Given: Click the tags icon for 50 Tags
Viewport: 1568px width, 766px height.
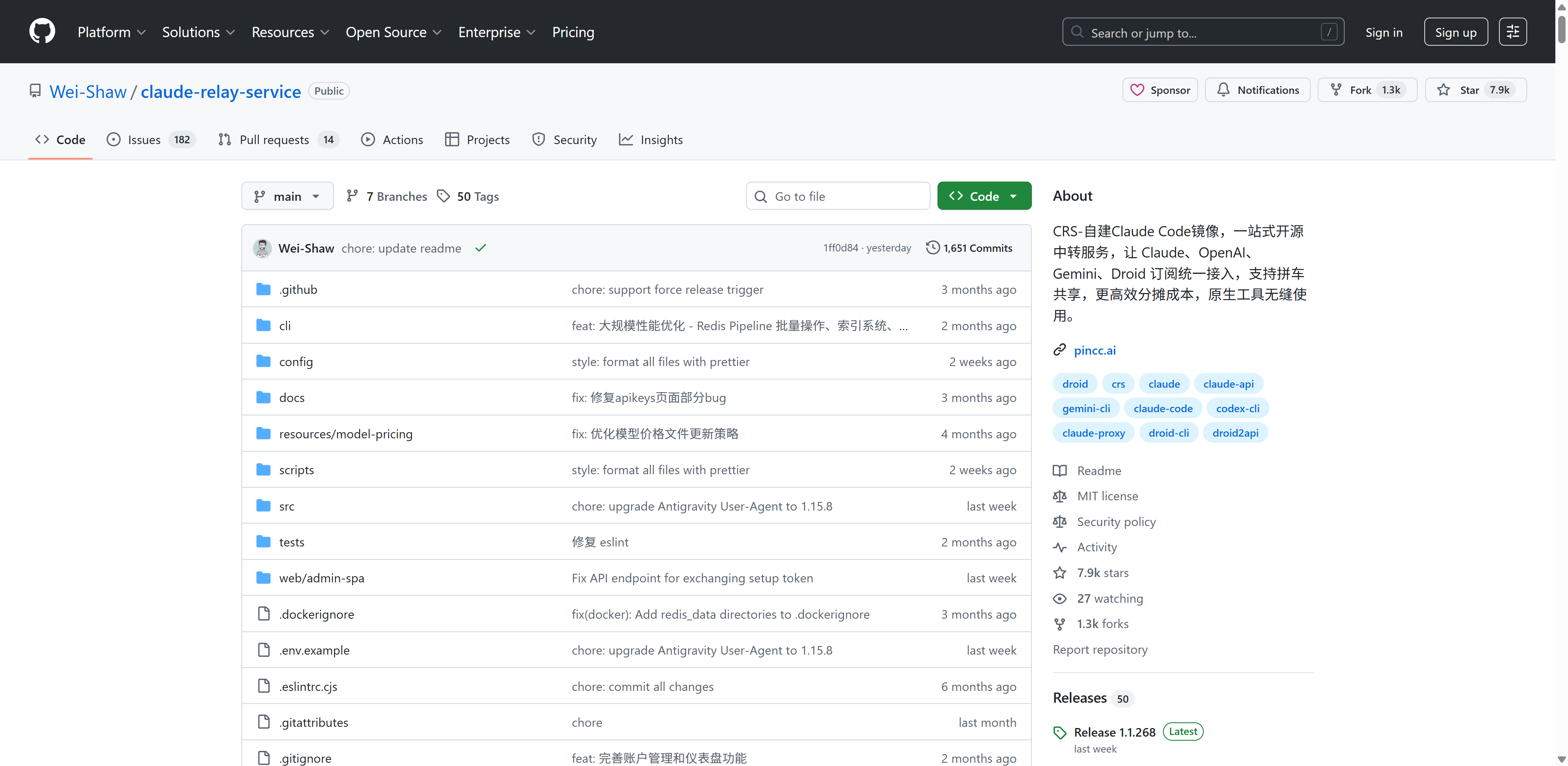Looking at the screenshot, I should pos(443,196).
